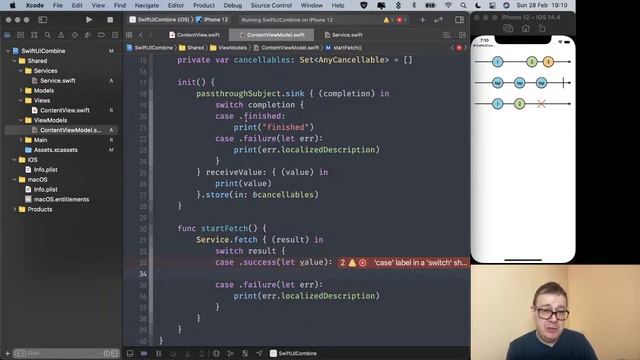
Task: Open Spotlight search in the macOS menu bar
Action: [463, 5]
